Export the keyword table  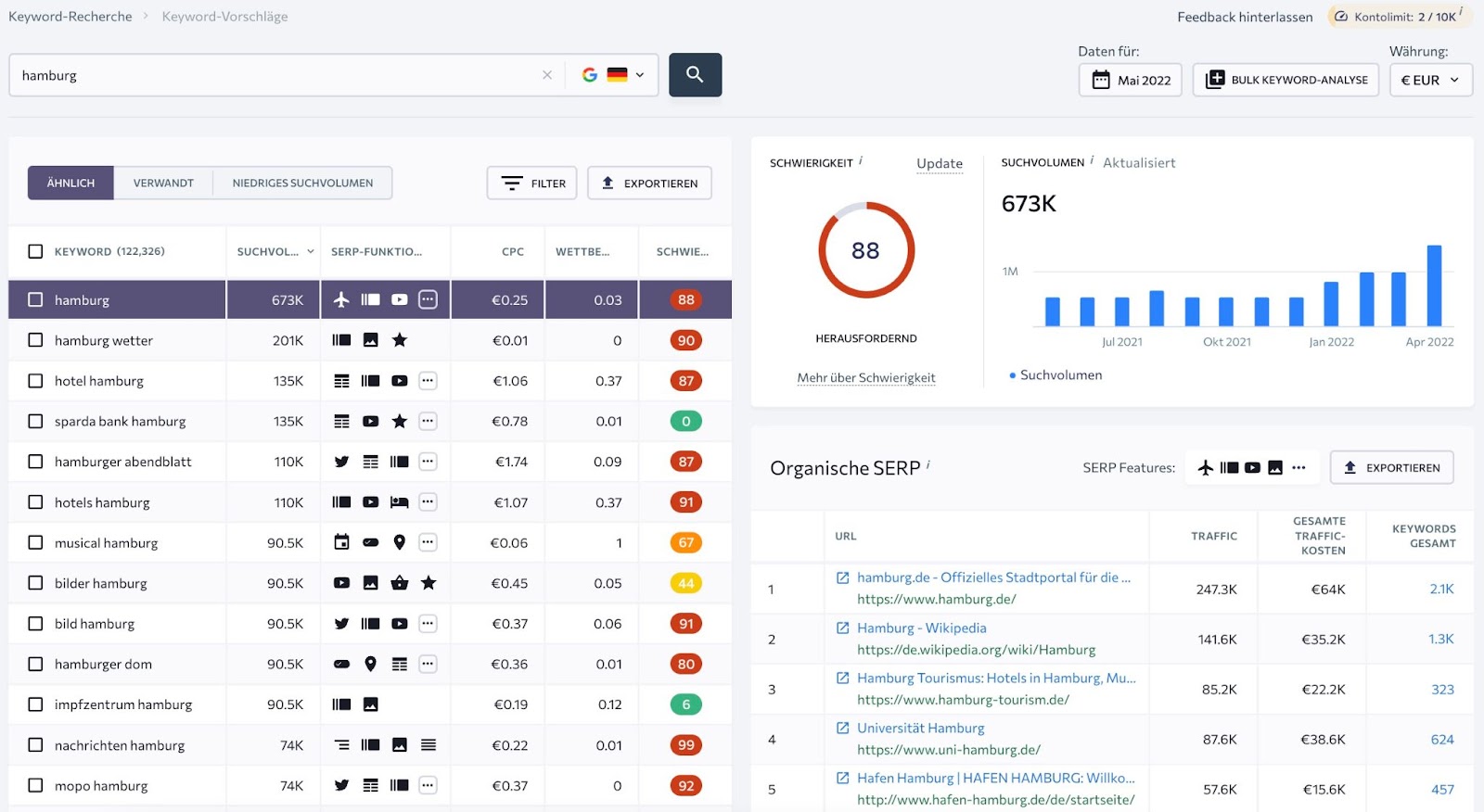pyautogui.click(x=649, y=183)
